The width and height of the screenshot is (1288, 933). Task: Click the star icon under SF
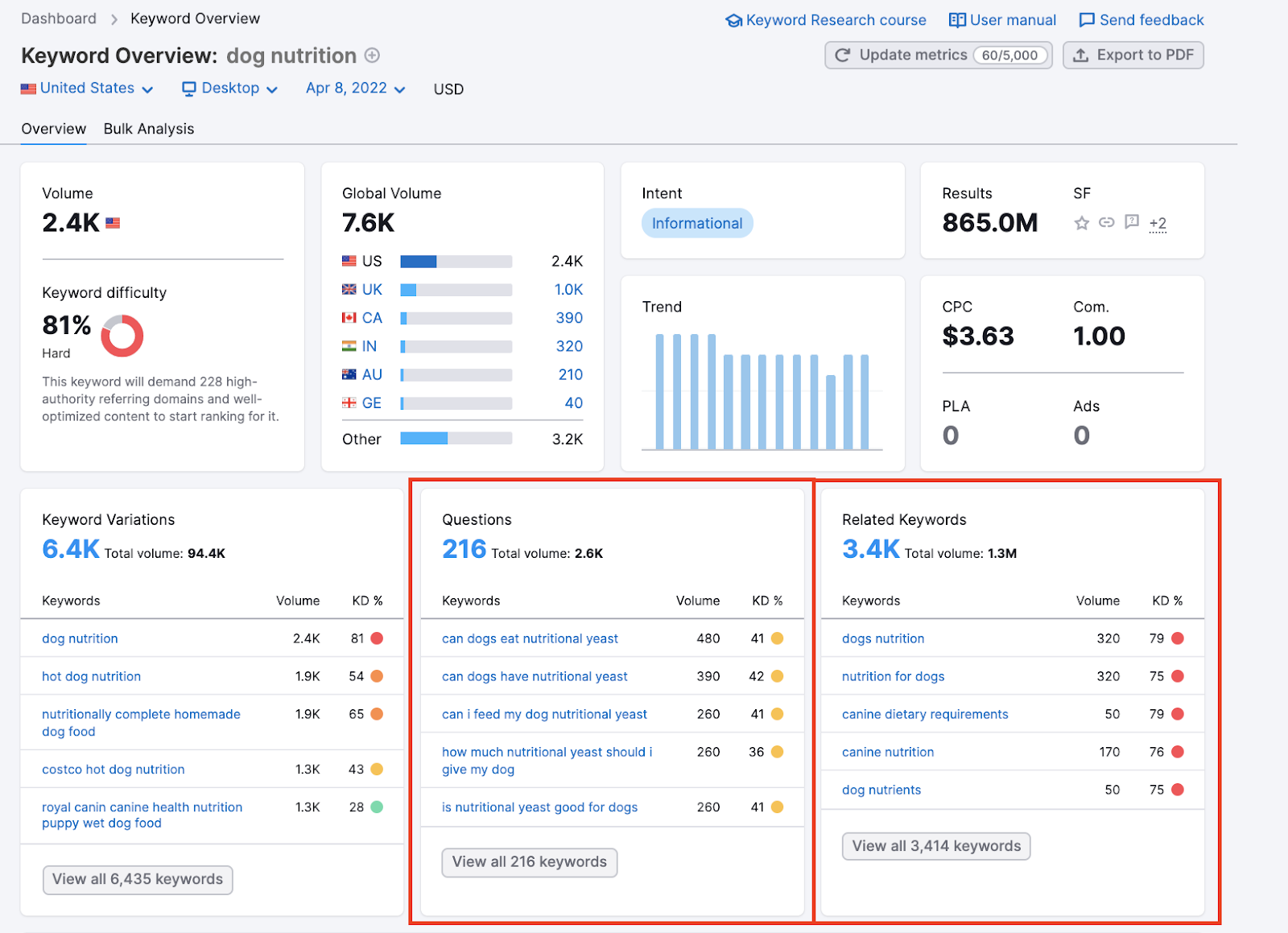pos(1081,223)
